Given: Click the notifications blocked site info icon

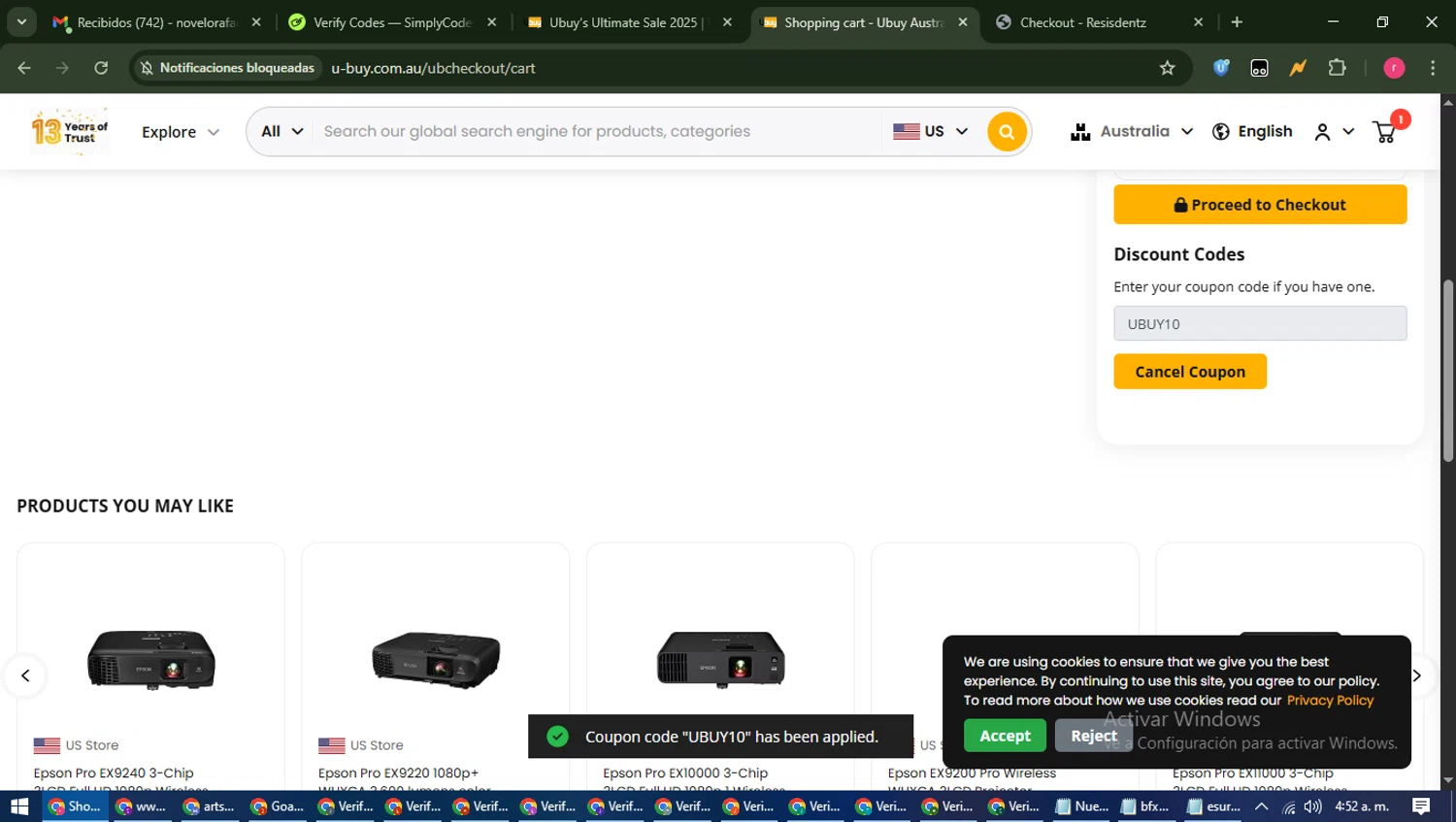Looking at the screenshot, I should [147, 68].
